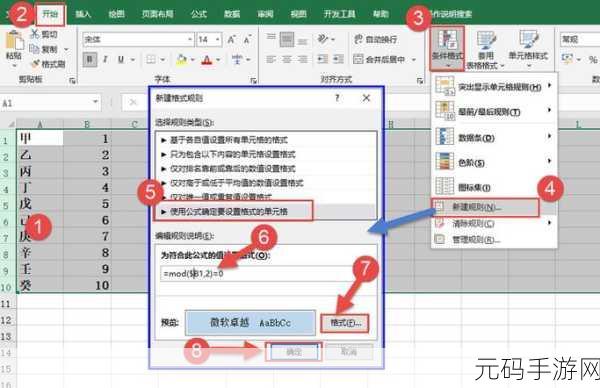Viewport: 600px width, 388px height.
Task: Switch to the Formulas (公式) tab
Action: point(199,14)
